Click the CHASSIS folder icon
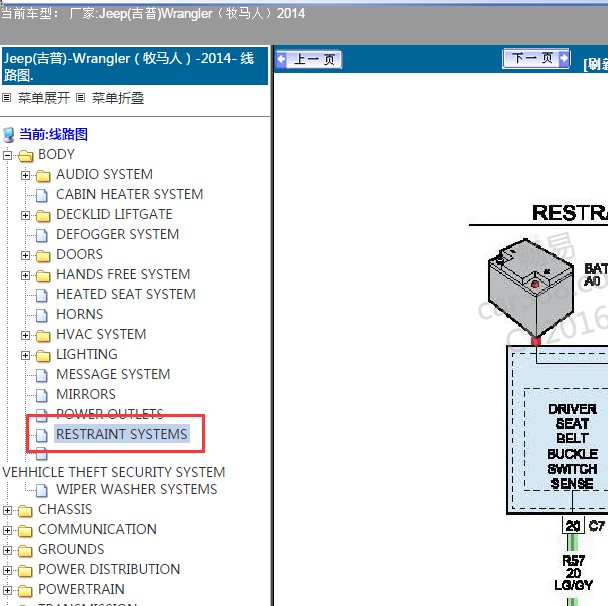 (25, 511)
